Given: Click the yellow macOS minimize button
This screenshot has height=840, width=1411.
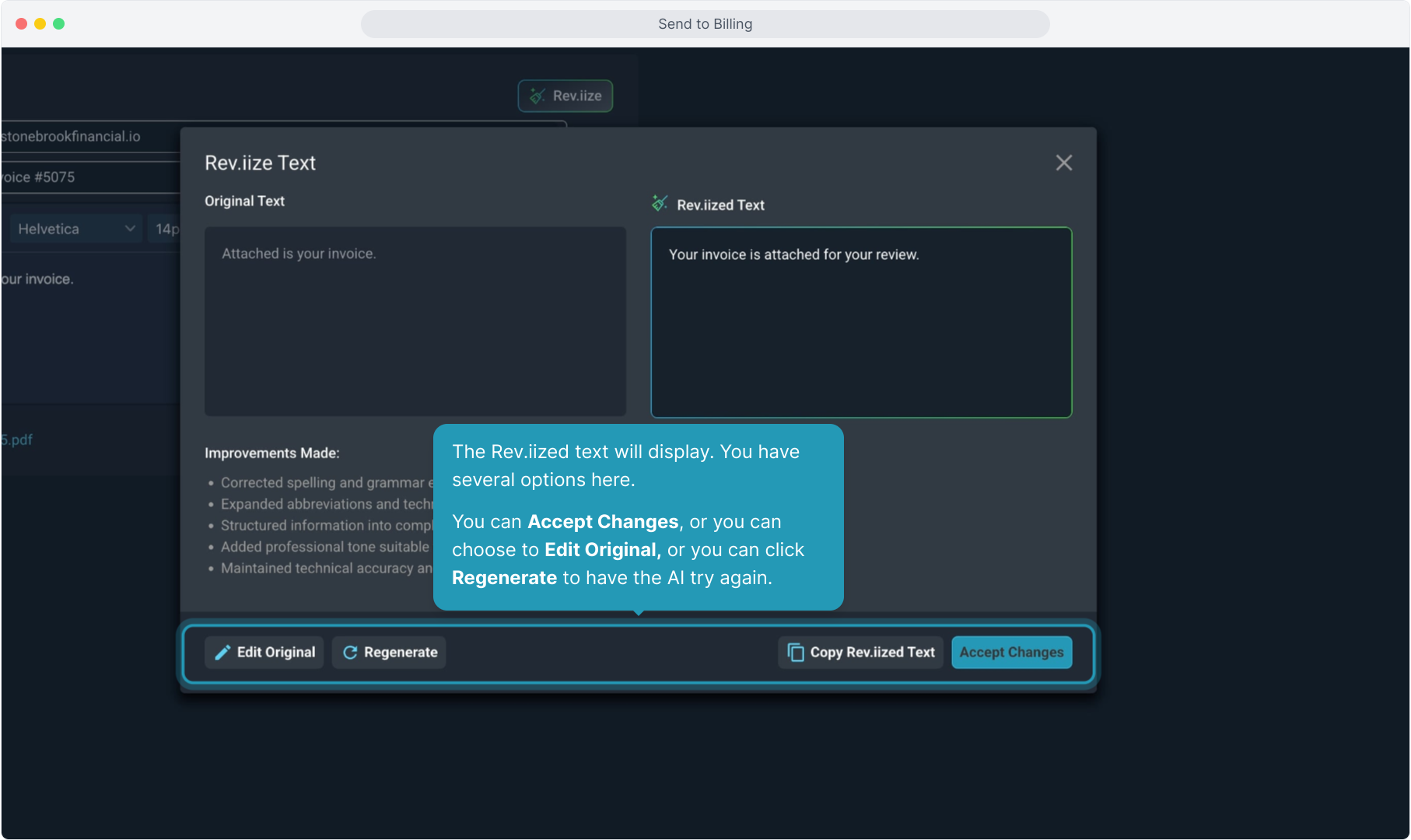Looking at the screenshot, I should click(40, 24).
